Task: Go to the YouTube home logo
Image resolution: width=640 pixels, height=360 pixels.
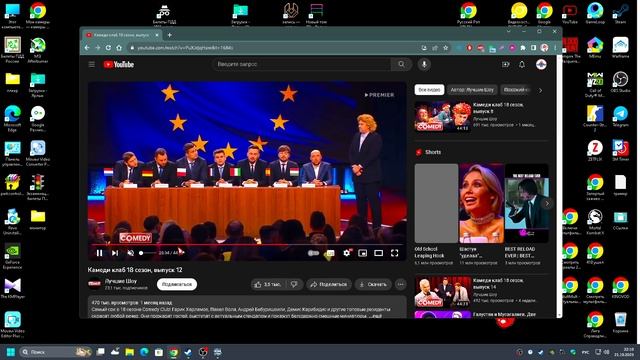Action: (x=119, y=64)
